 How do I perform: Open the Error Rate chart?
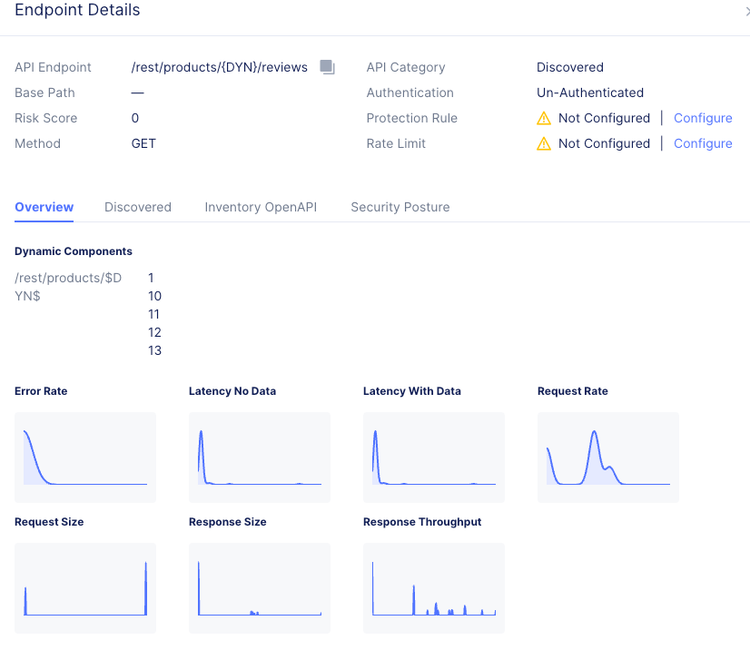click(85, 457)
